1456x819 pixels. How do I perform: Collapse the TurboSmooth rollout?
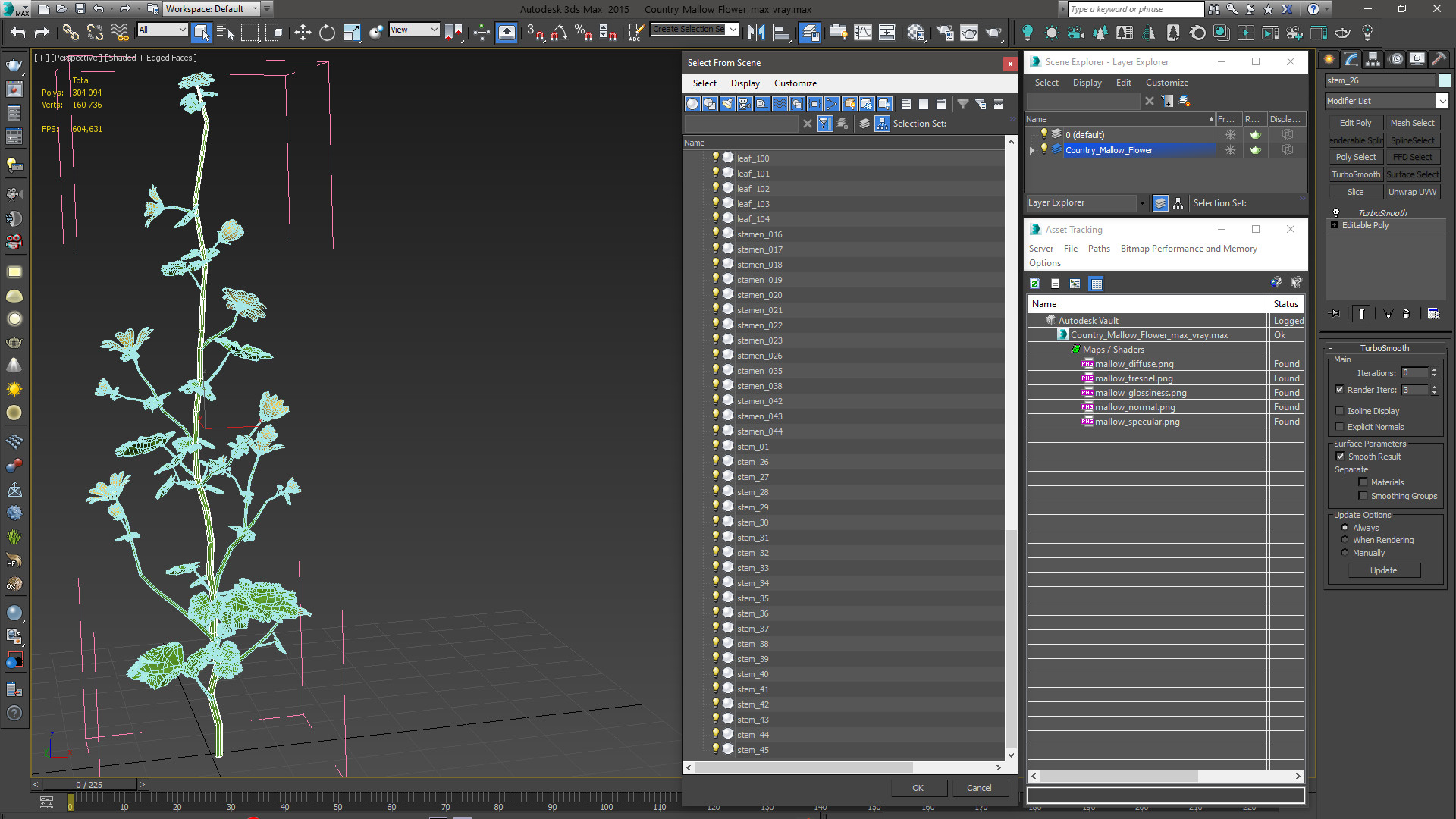pyautogui.click(x=1330, y=348)
